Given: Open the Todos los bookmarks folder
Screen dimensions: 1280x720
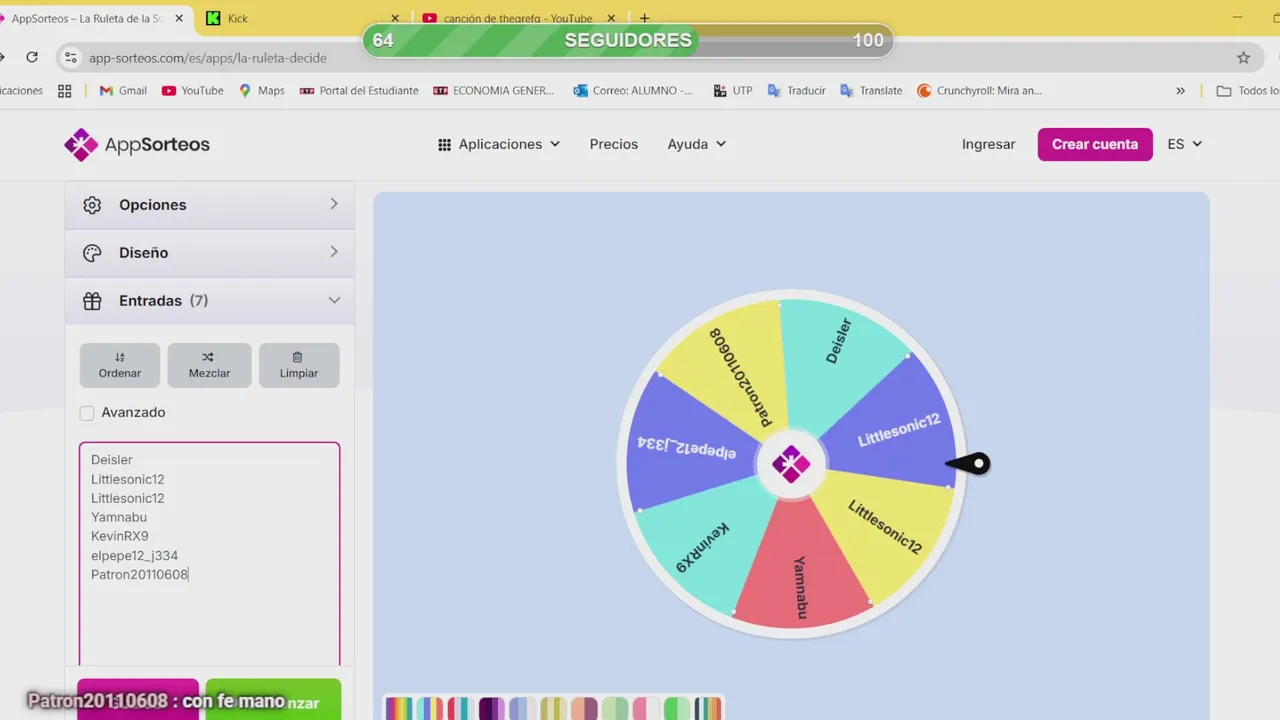Looking at the screenshot, I should 1247,90.
